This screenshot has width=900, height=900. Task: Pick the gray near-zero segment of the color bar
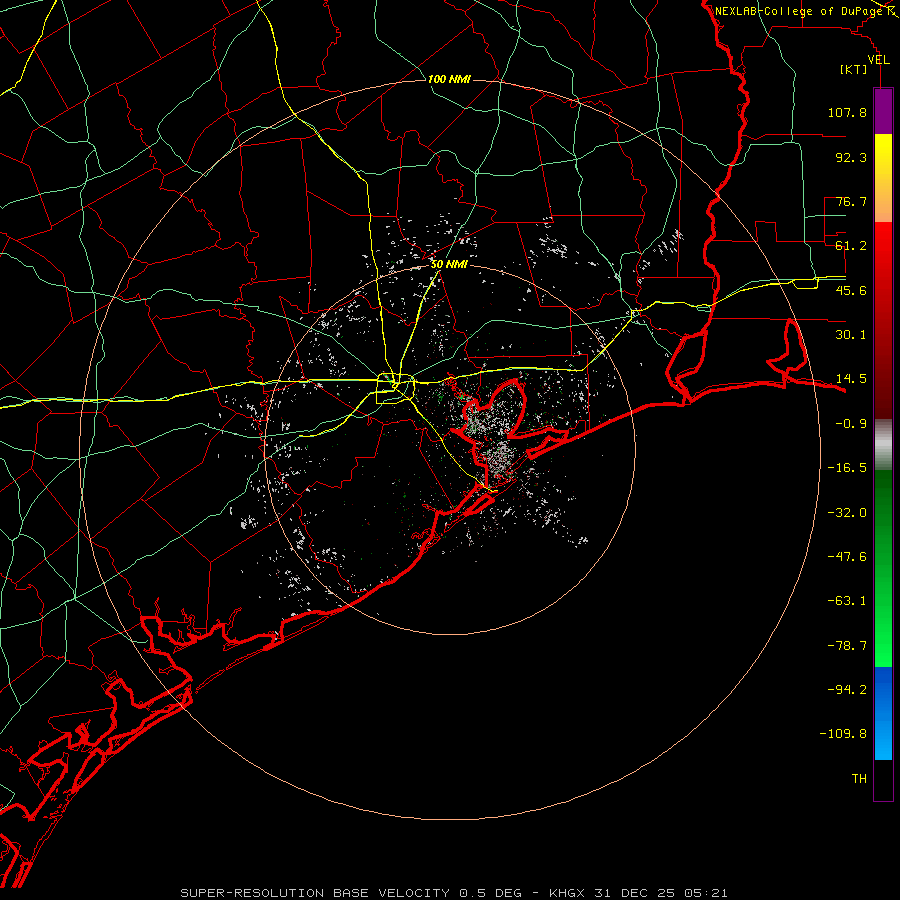[883, 445]
